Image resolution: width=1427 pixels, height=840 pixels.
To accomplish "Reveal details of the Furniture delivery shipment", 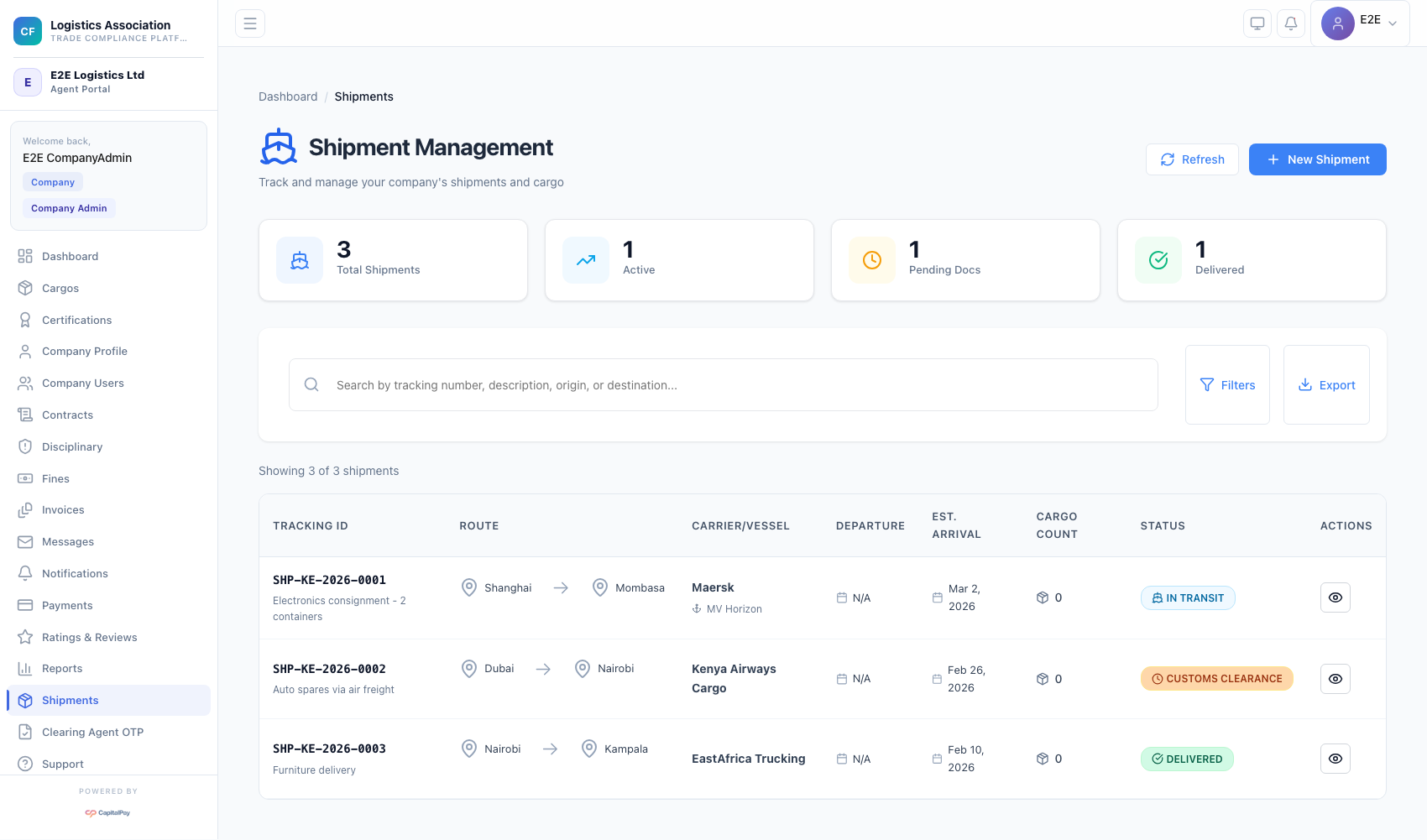I will pos(1335,759).
